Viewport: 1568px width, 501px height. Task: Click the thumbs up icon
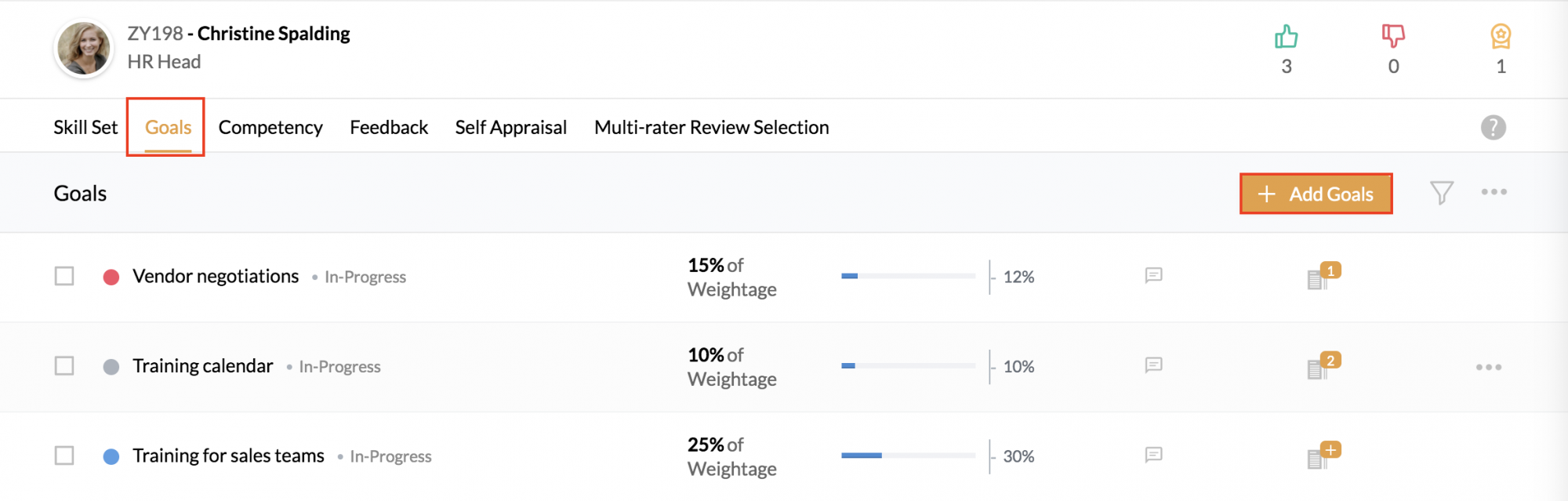[1286, 36]
